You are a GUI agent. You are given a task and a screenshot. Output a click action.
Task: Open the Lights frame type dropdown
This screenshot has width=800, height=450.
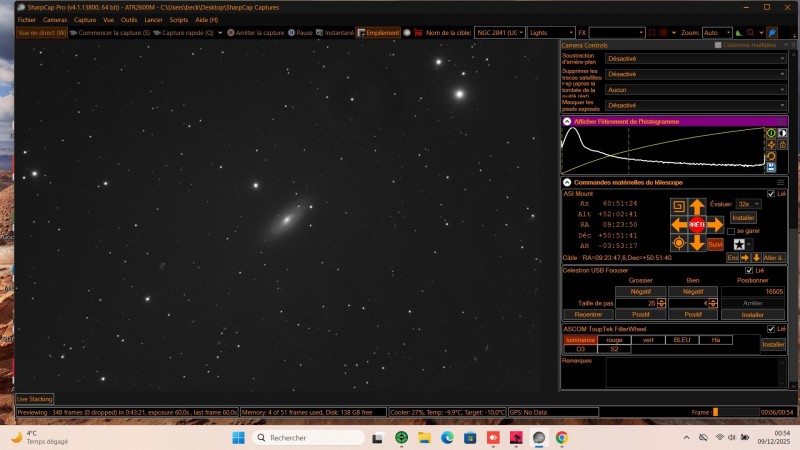(x=552, y=33)
